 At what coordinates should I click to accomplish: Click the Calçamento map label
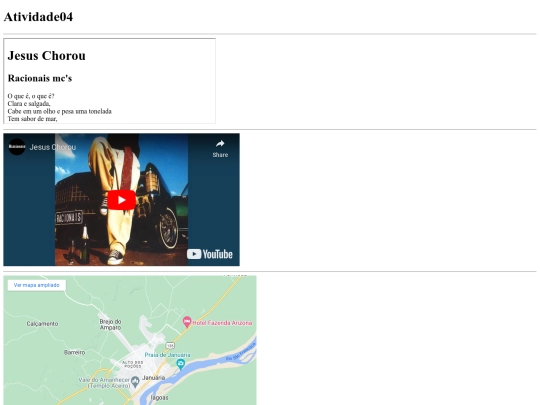(x=42, y=324)
